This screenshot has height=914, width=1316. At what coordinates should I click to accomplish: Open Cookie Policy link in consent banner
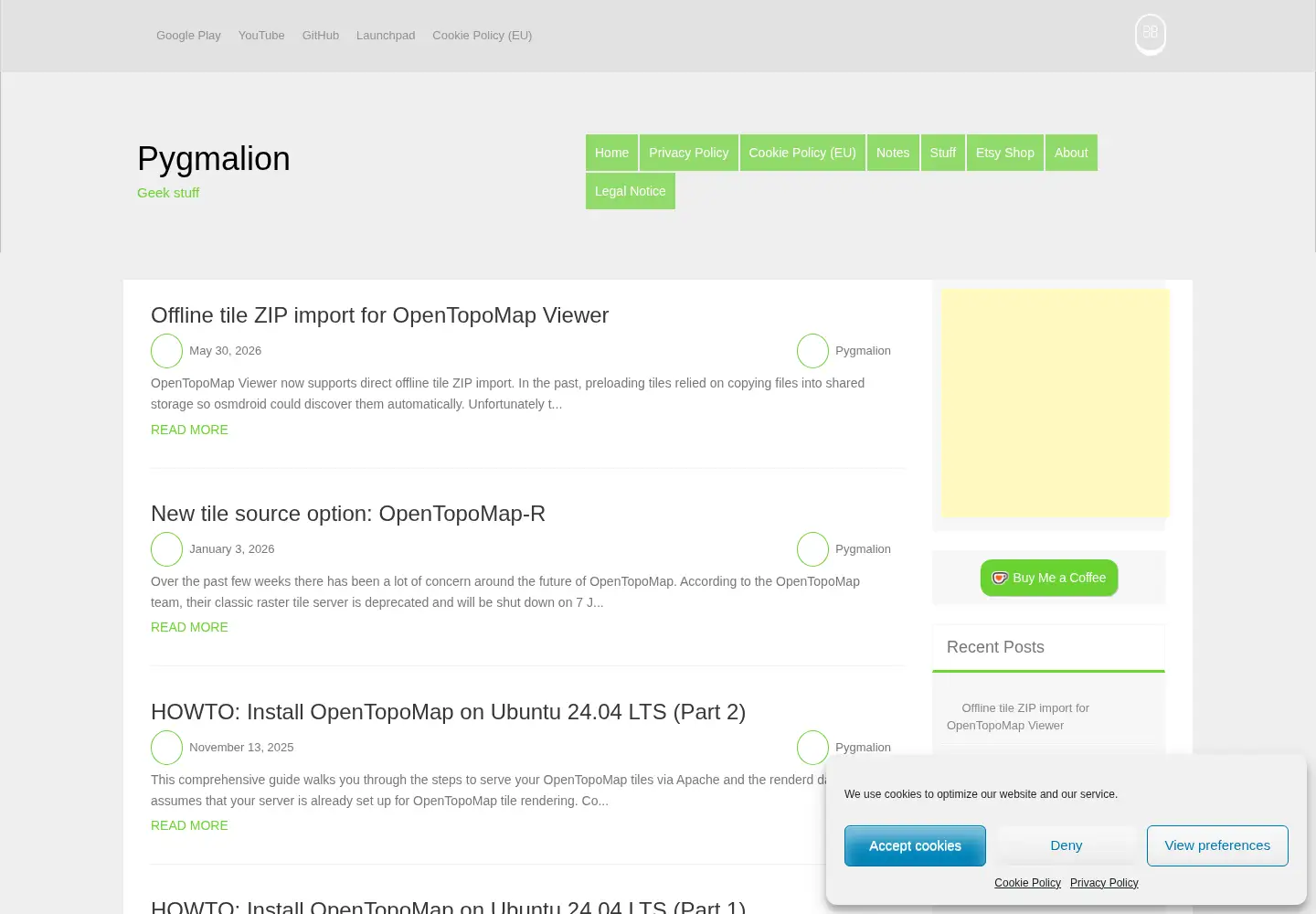point(1027,883)
